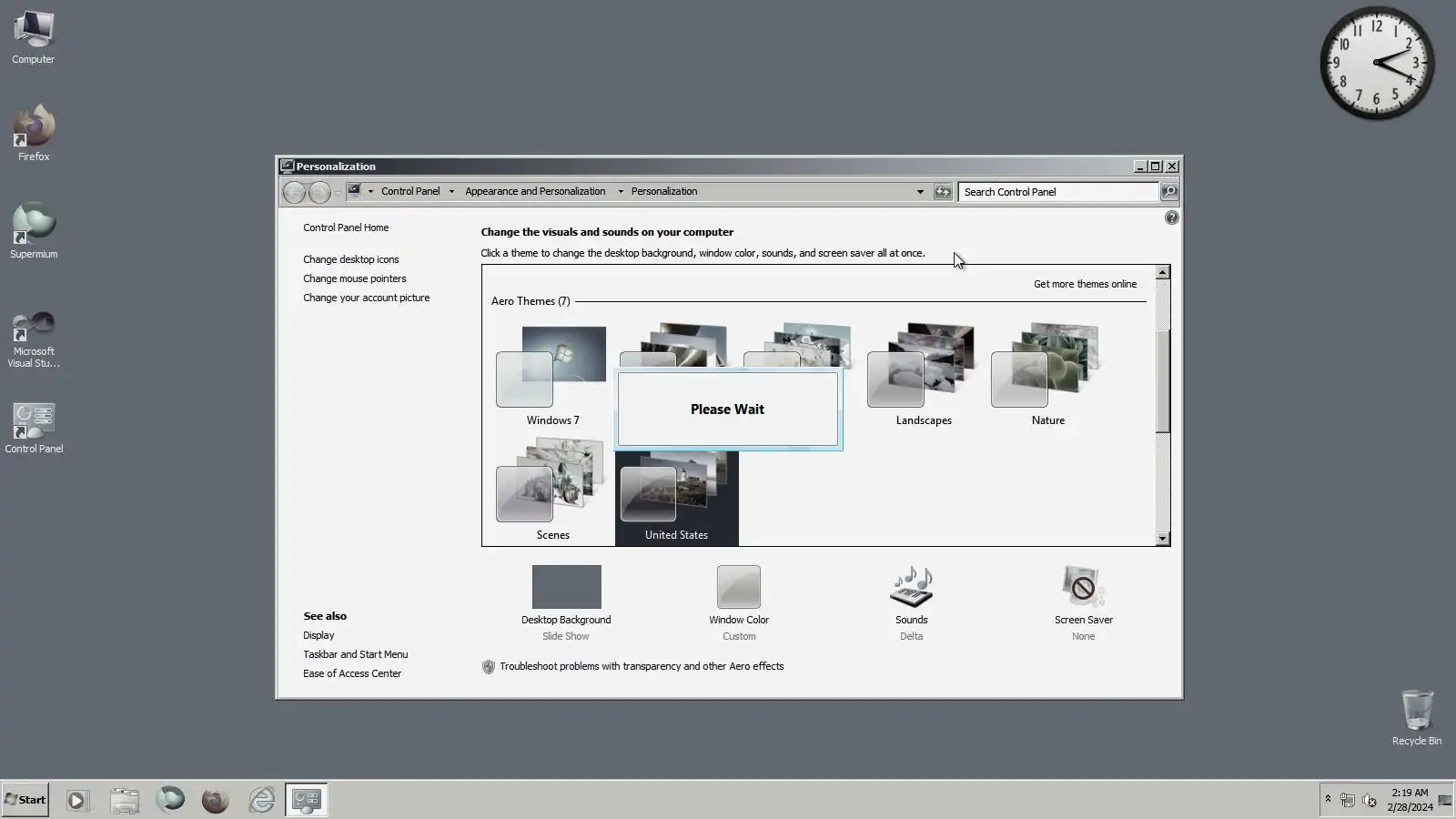The height and width of the screenshot is (819, 1456).
Task: Open the Display link under See also
Action: tap(318, 635)
